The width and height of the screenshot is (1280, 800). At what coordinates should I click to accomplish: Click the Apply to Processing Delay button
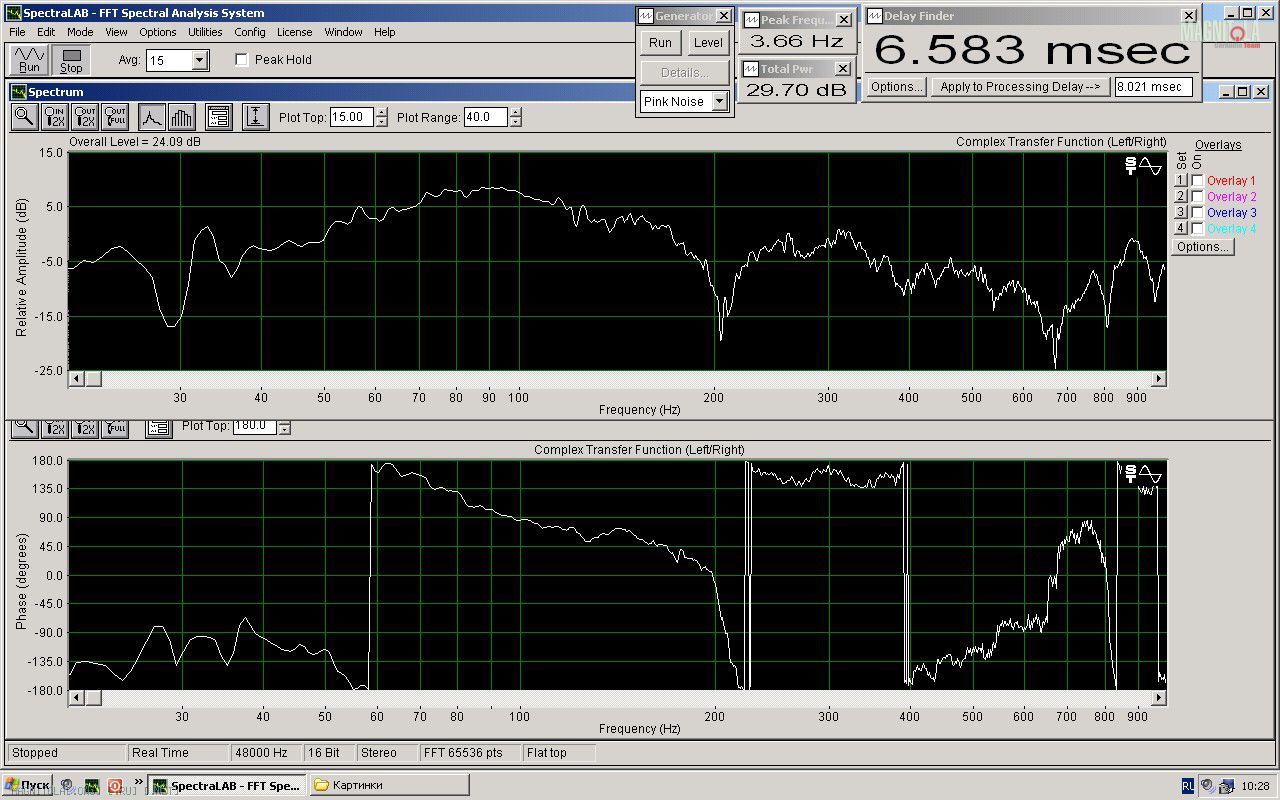coord(1019,87)
